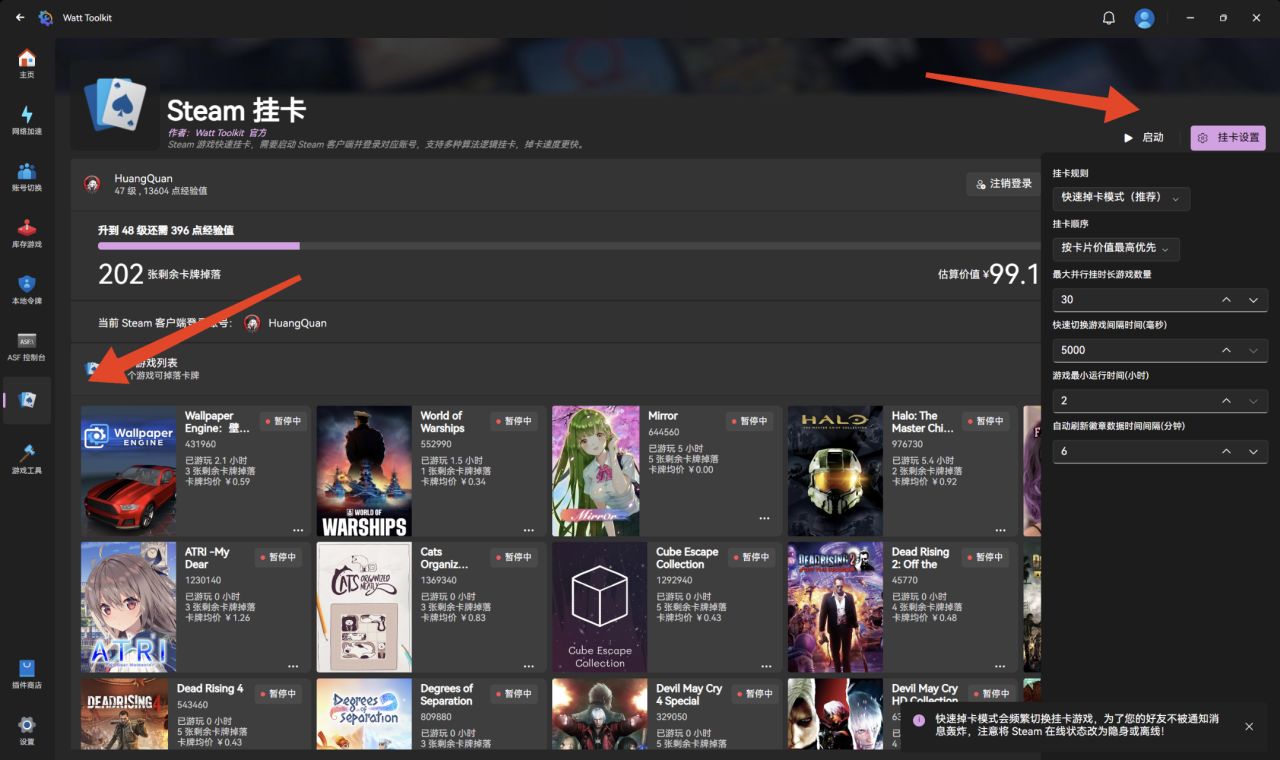Increase 最大并行挂时长游戏数量 value
Screen dimensions: 1280x760
click(1226, 300)
